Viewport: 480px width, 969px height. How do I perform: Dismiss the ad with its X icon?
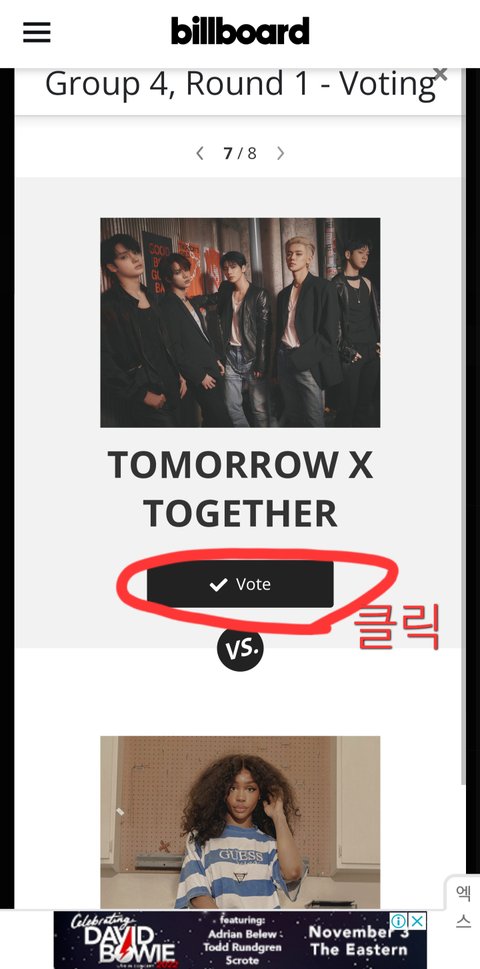pos(418,921)
